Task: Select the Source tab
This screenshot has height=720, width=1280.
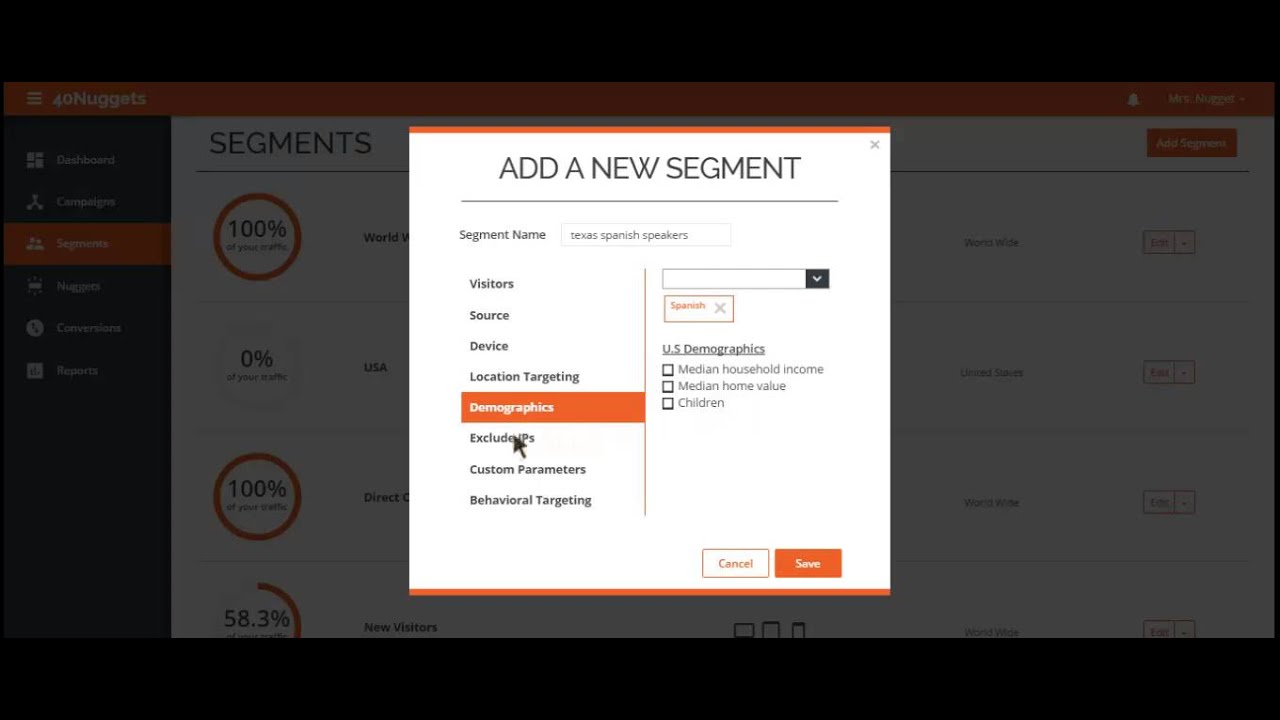Action: tap(552, 315)
